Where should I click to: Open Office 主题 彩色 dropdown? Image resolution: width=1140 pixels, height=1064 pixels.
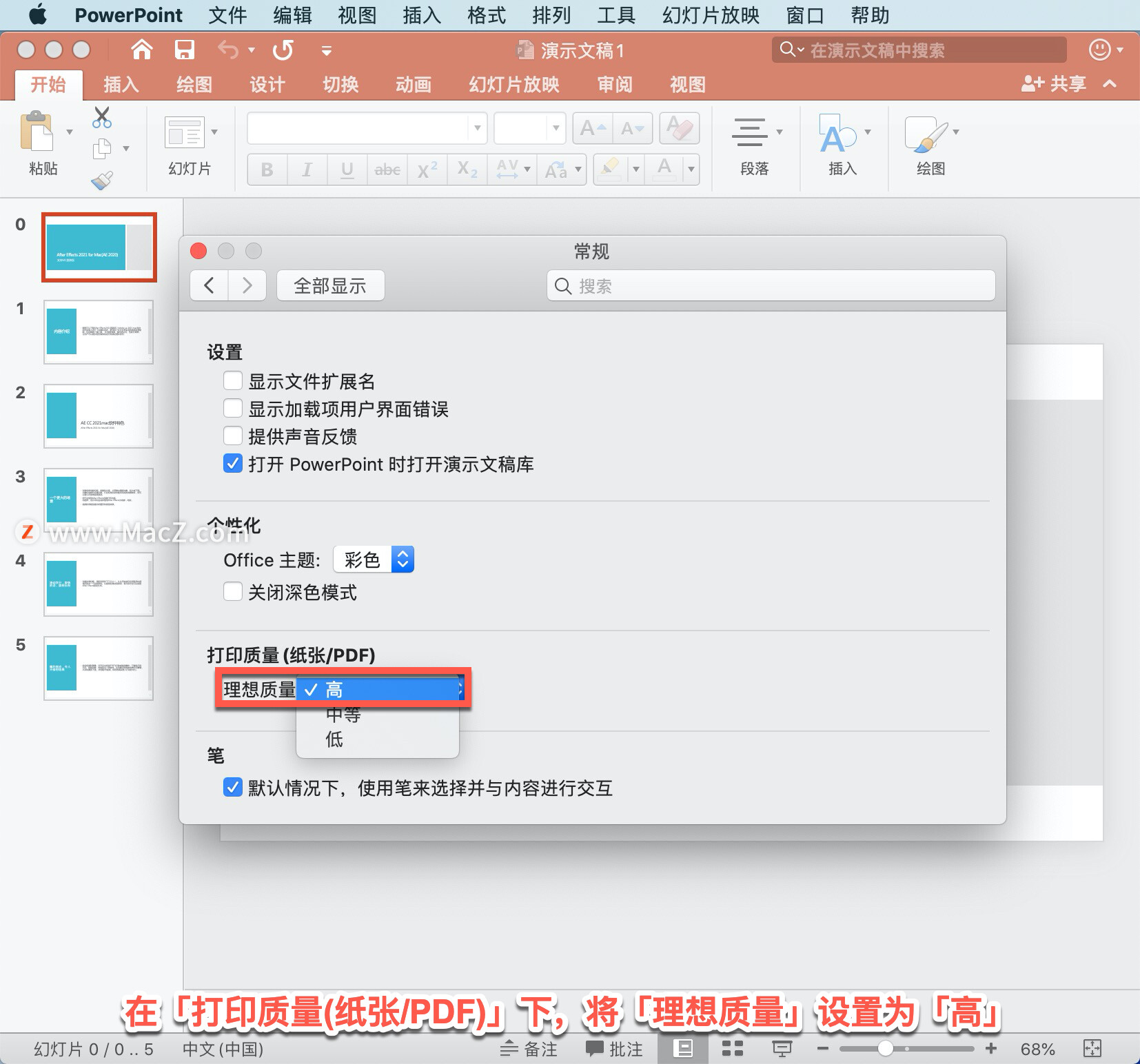pyautogui.click(x=374, y=560)
